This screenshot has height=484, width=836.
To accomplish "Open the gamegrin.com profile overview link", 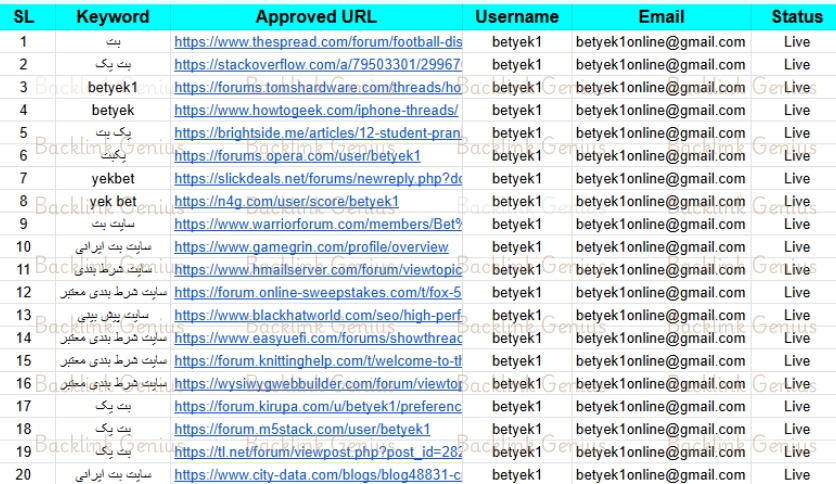I will pos(311,247).
